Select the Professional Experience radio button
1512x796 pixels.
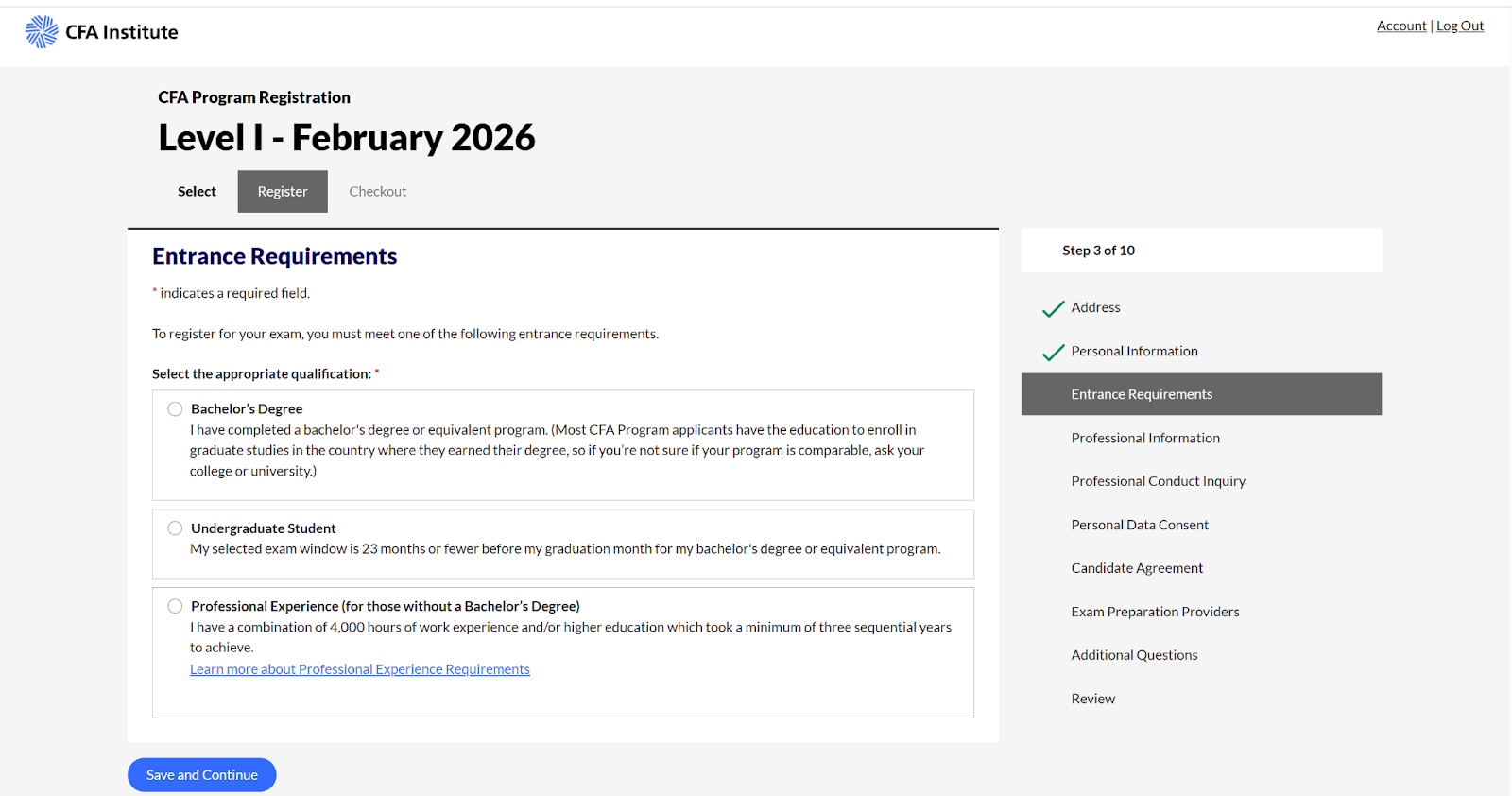pyautogui.click(x=175, y=606)
